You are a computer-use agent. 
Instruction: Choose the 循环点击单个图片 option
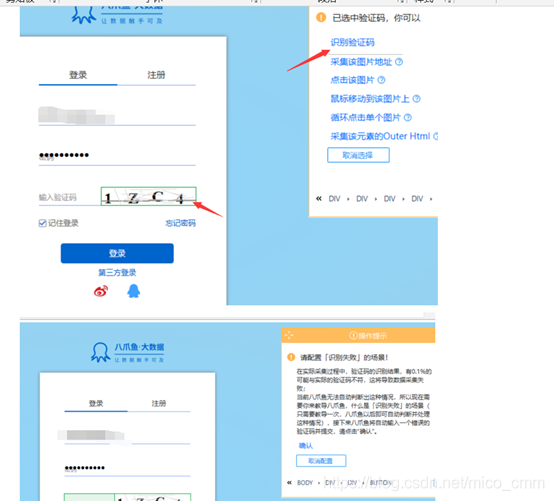[365, 117]
